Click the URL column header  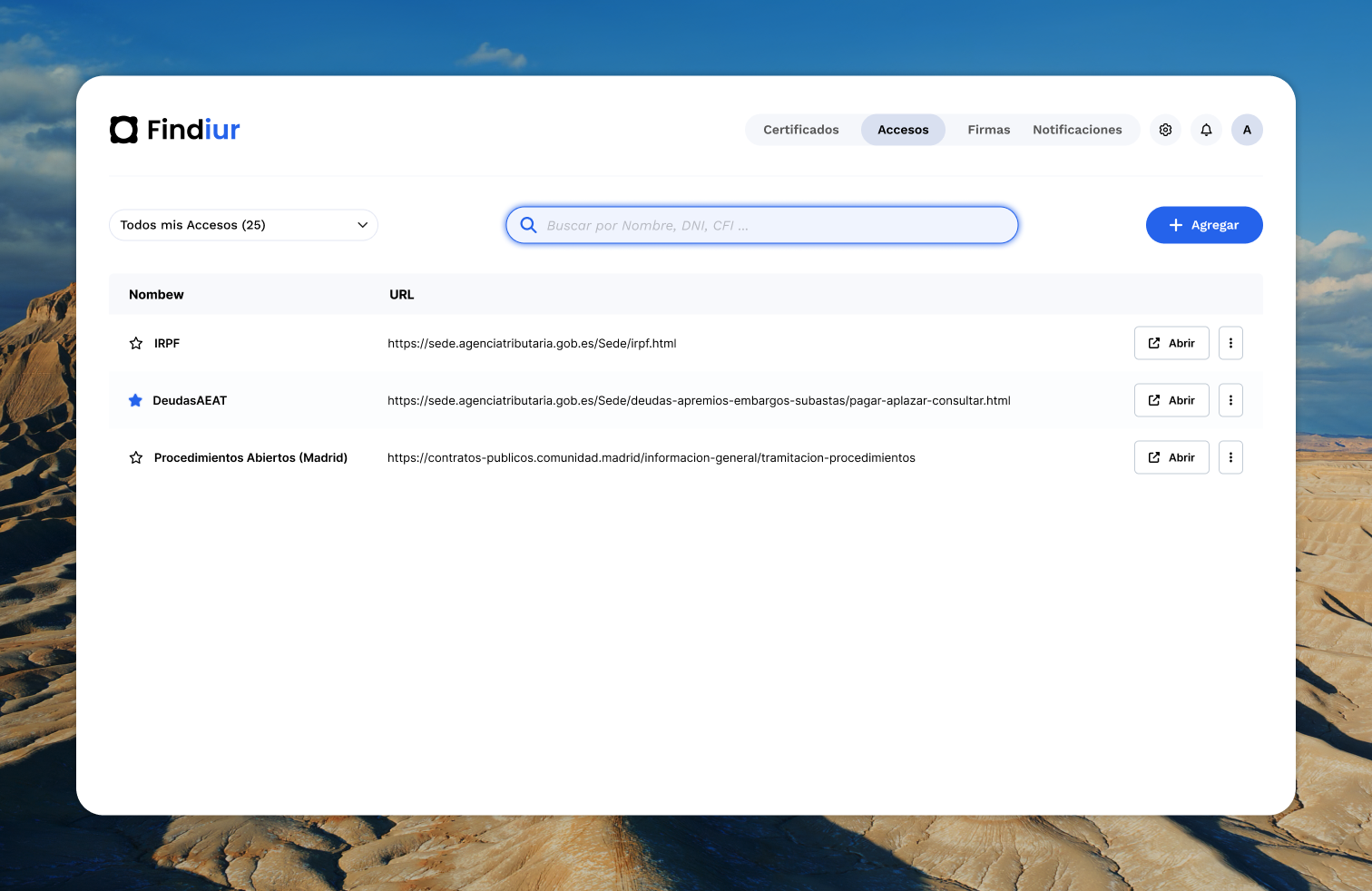tap(402, 295)
